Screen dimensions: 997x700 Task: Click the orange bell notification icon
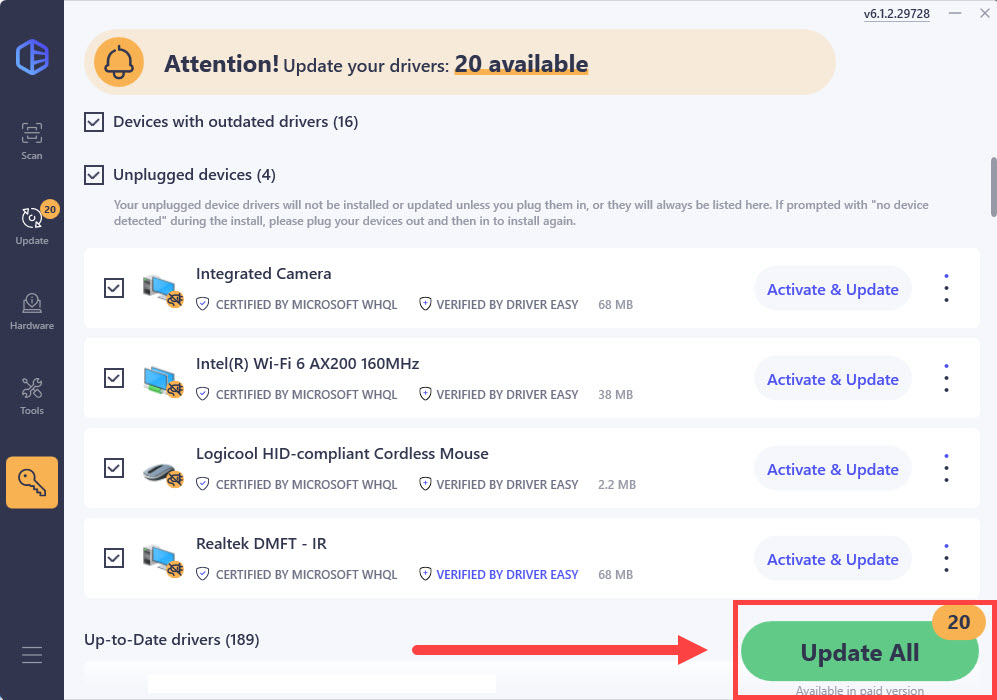(119, 63)
